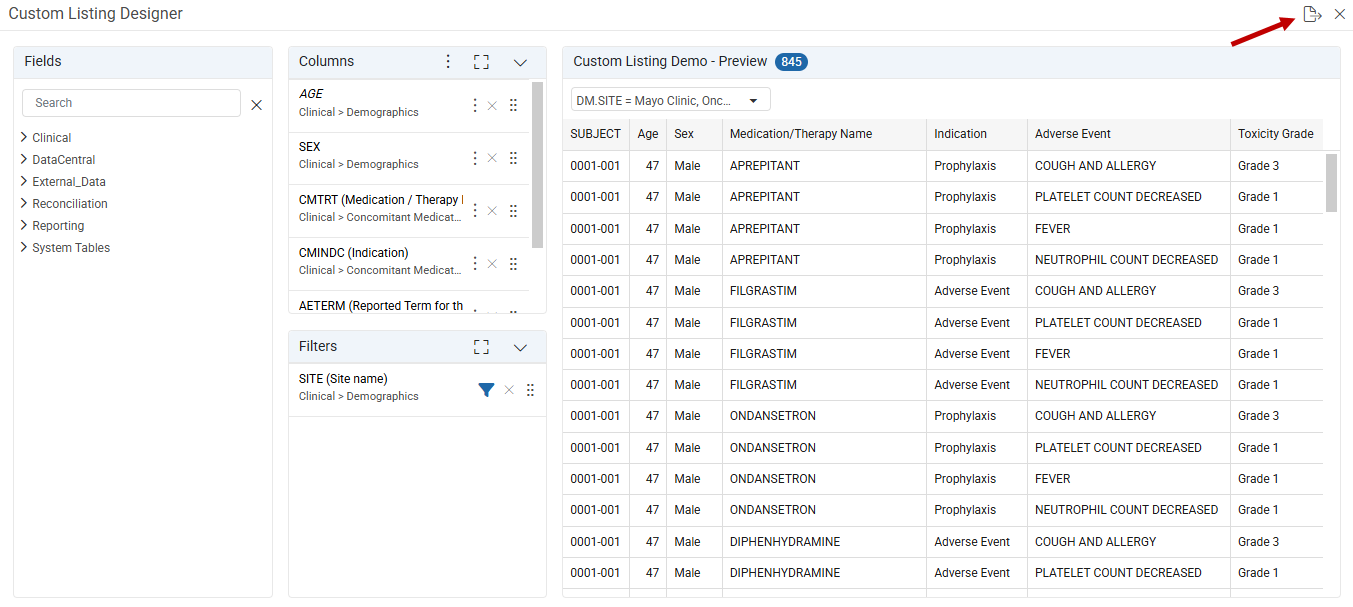Collapse the Filters panel
The image size is (1353, 607).
pyautogui.click(x=520, y=347)
